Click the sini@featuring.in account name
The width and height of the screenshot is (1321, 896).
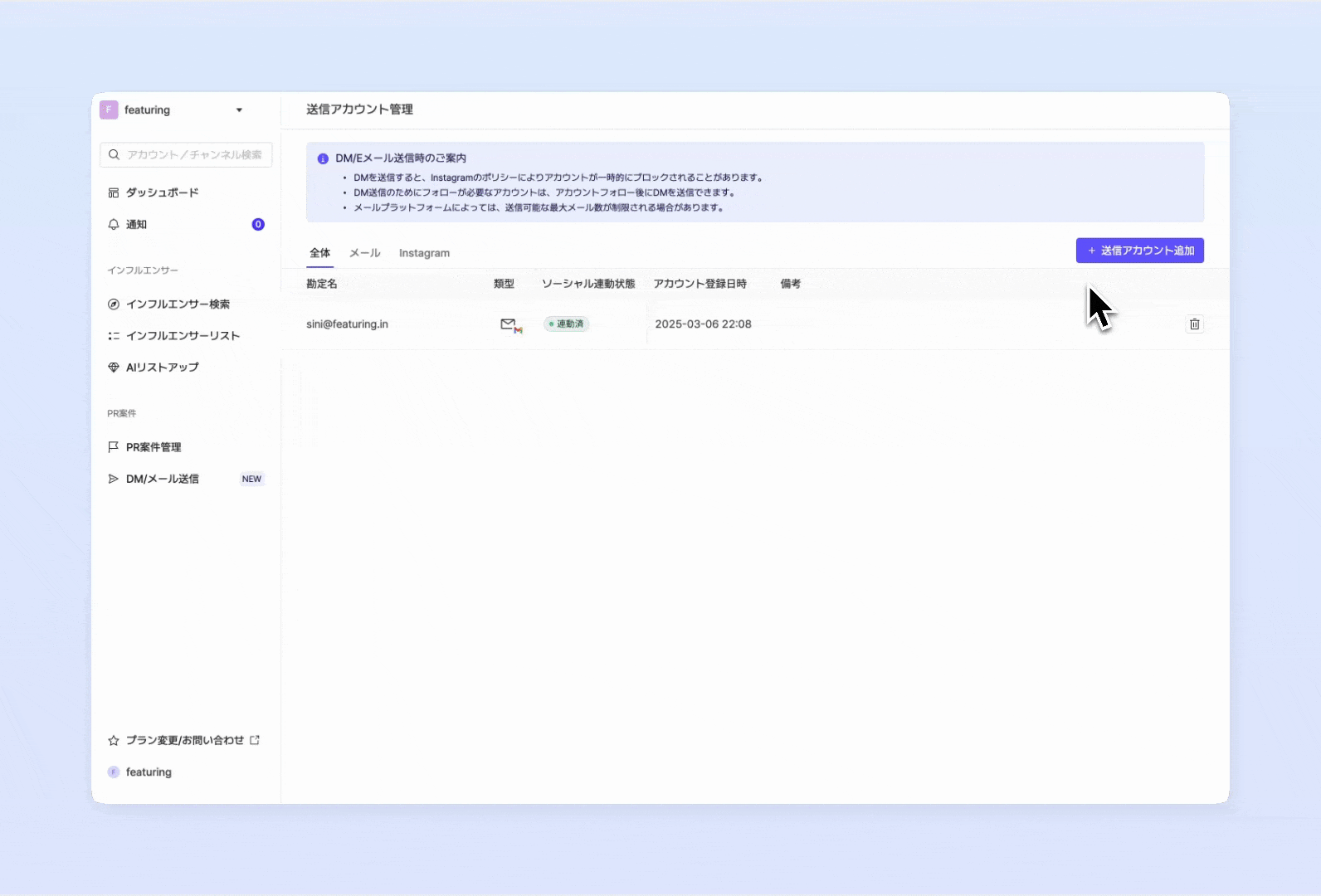point(347,324)
